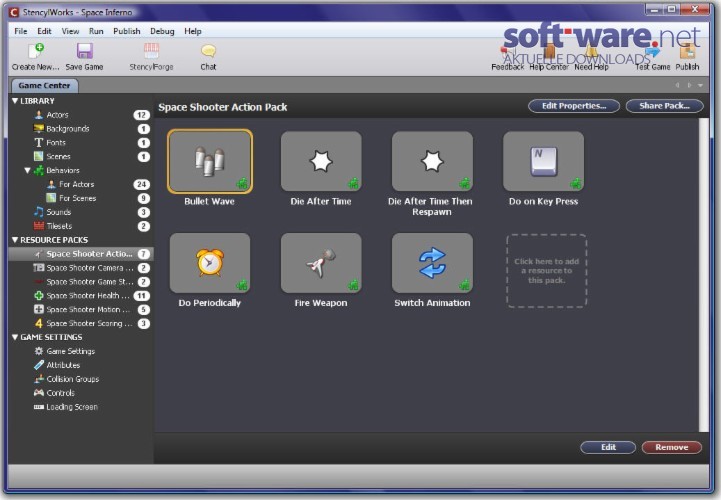This screenshot has width=721, height=500.
Task: Open the File menu
Action: pos(21,31)
